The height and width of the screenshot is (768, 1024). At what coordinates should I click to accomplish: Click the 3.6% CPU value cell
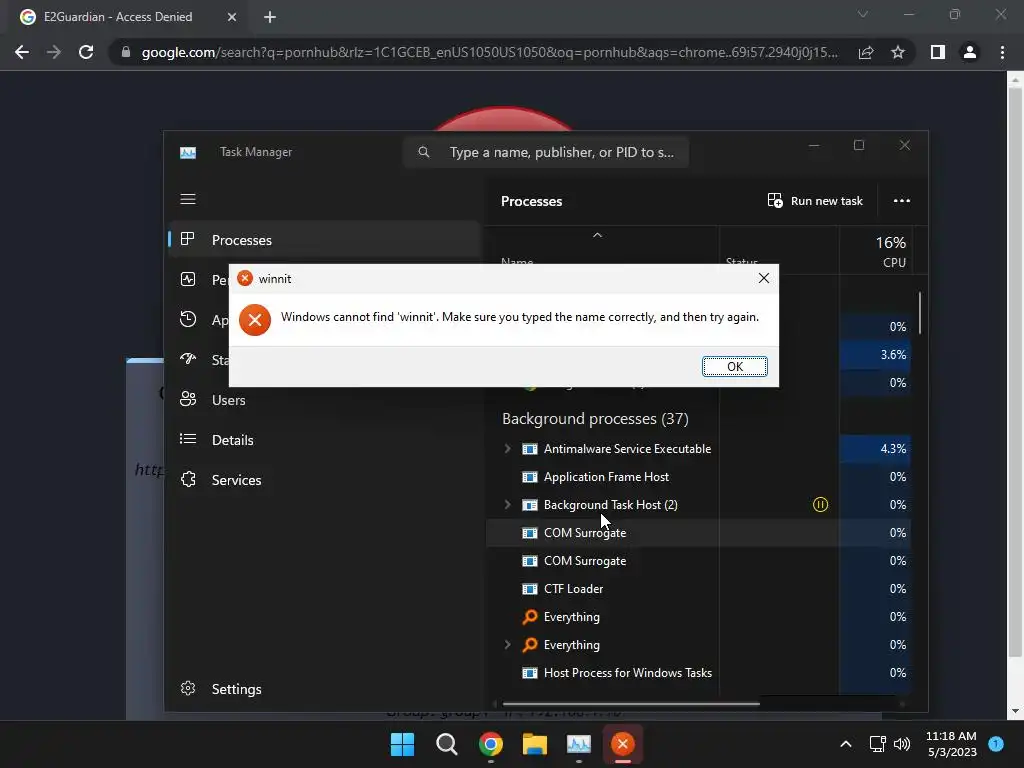(876, 355)
